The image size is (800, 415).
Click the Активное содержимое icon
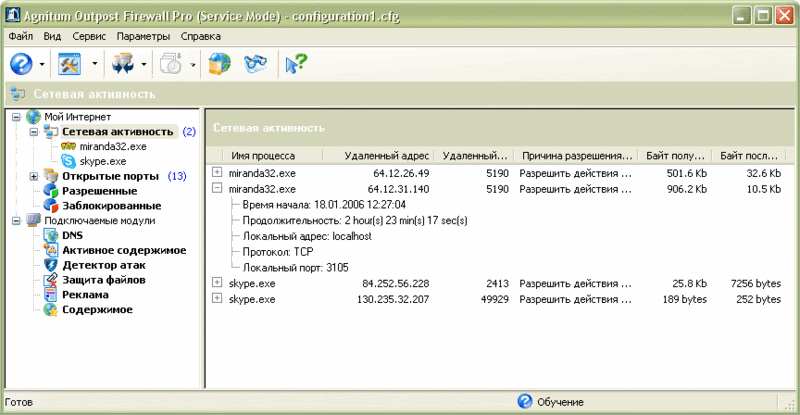(x=51, y=250)
